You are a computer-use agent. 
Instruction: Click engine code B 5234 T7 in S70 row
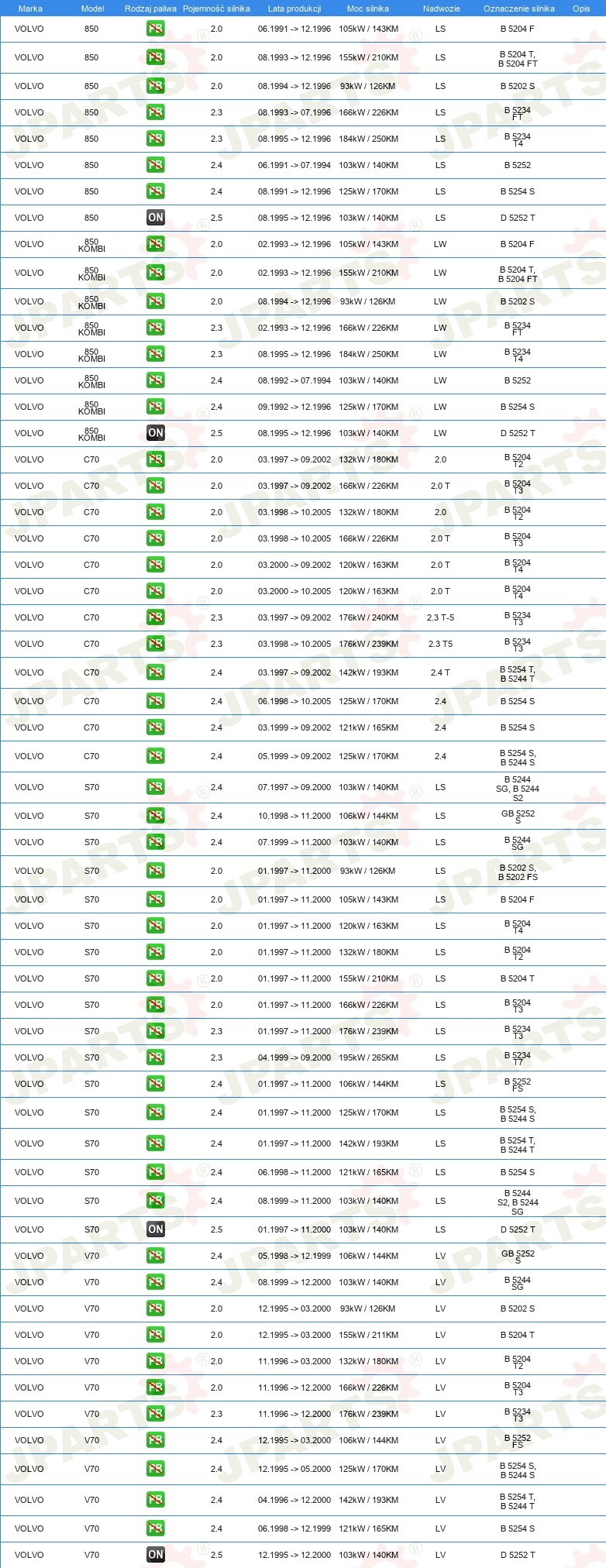tap(518, 1058)
